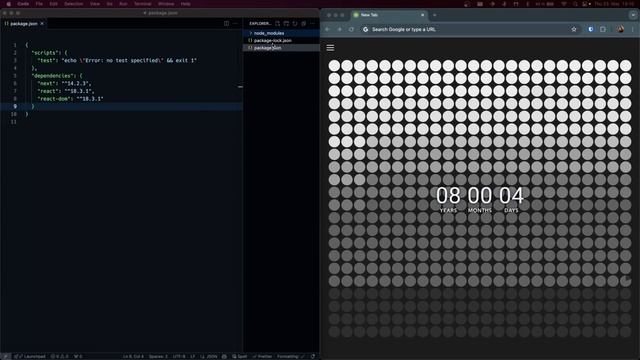Image resolution: width=640 pixels, height=360 pixels.
Task: Click the 00 MONTHS counter
Action: coord(480,200)
